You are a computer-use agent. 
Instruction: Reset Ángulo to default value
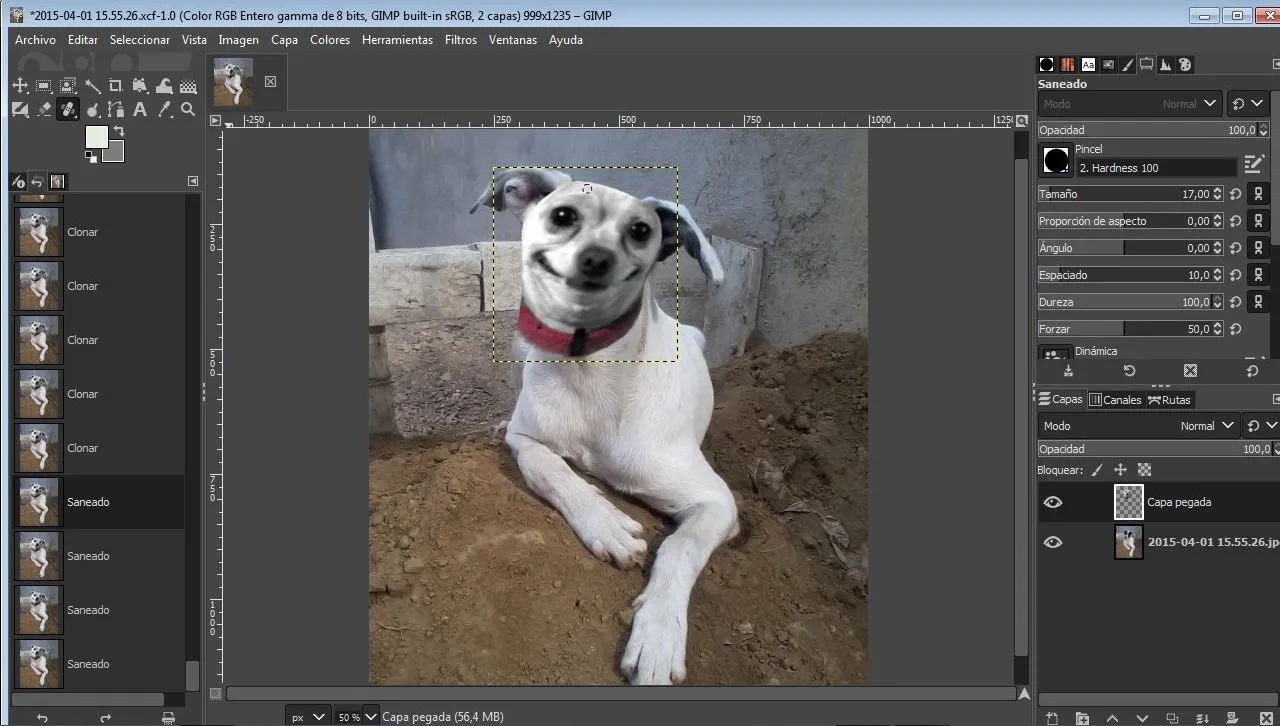point(1235,248)
